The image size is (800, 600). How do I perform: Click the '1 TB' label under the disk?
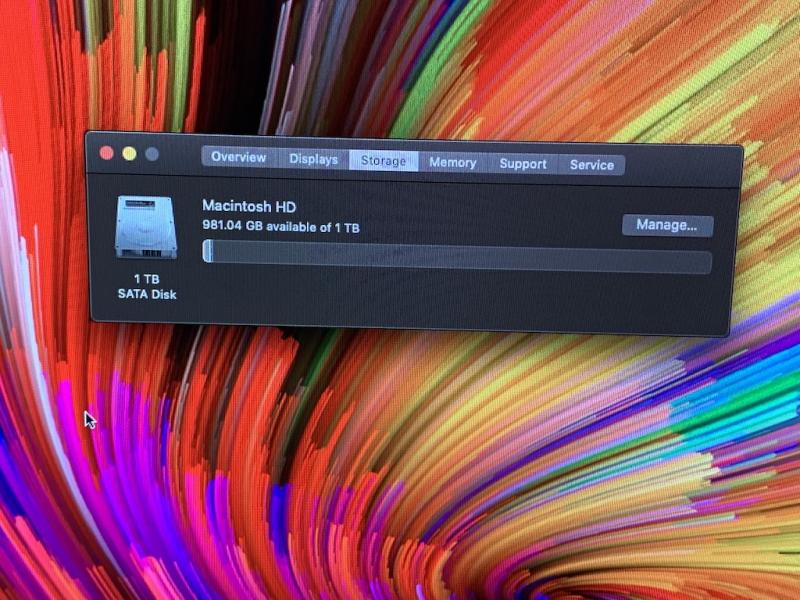pos(147,279)
